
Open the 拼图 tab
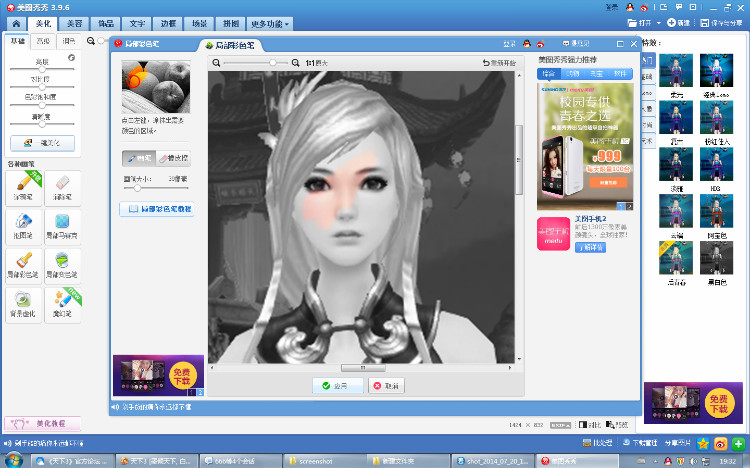pyautogui.click(x=231, y=23)
